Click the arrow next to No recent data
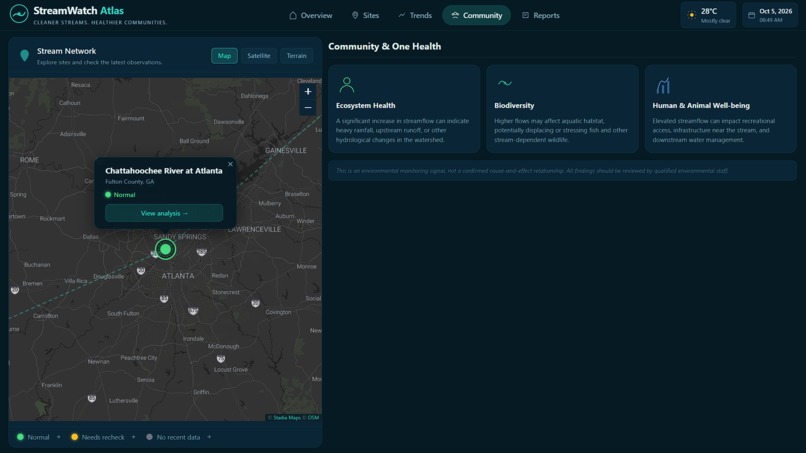 [x=209, y=437]
